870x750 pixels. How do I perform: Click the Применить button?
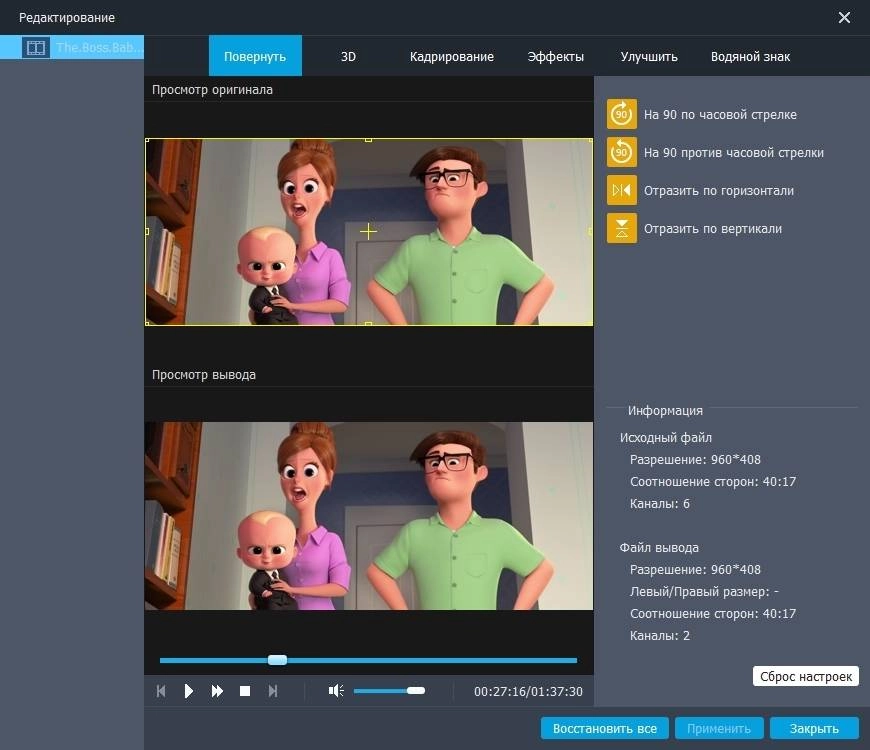click(719, 728)
